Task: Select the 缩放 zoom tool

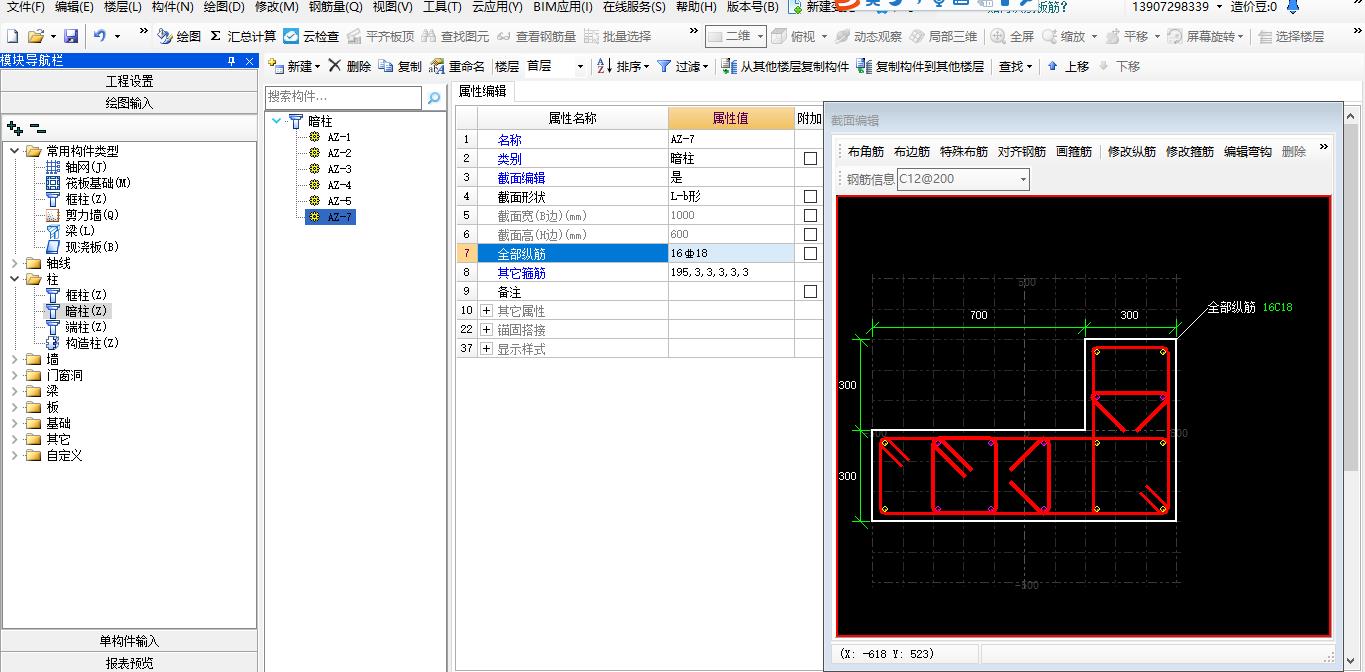Action: click(x=1069, y=36)
